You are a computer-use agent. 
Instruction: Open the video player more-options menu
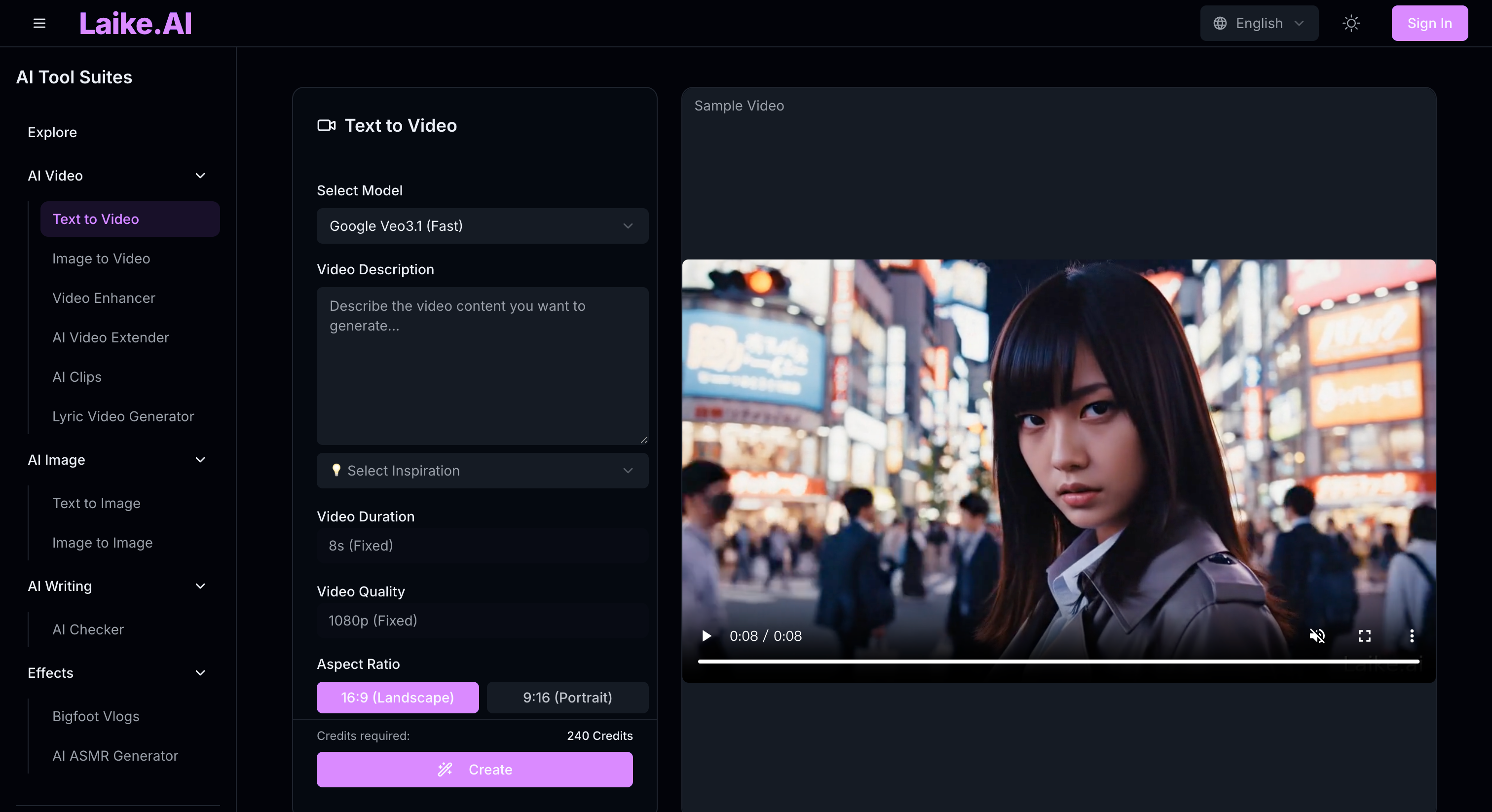[x=1412, y=635]
